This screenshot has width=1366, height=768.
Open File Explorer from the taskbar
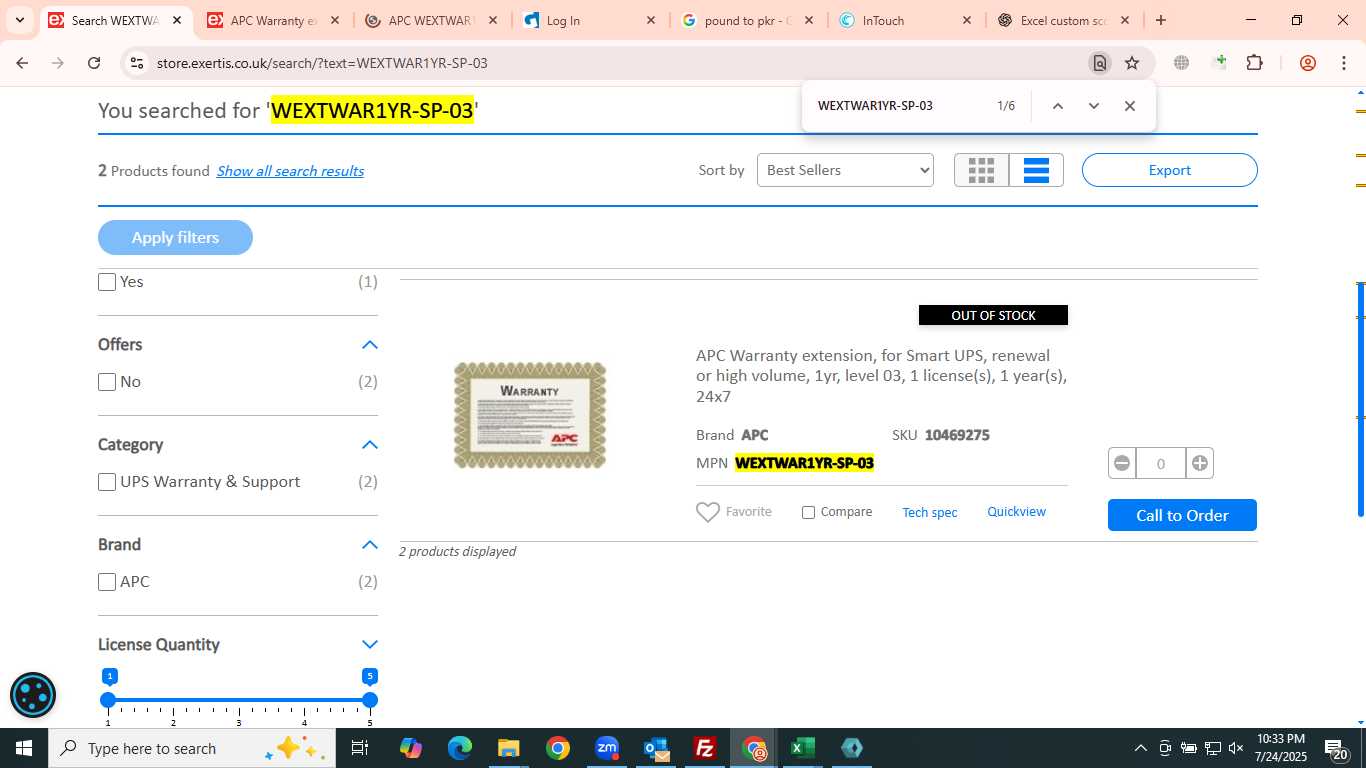coord(509,748)
